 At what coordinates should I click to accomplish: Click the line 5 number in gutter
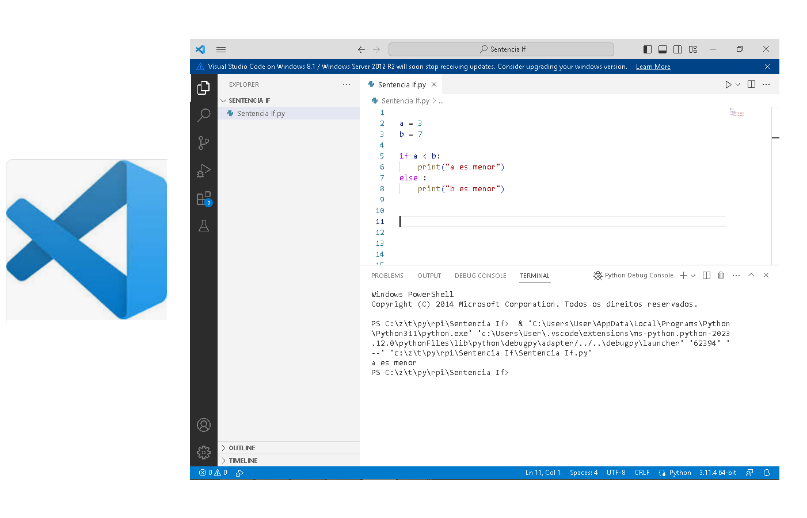pos(381,156)
